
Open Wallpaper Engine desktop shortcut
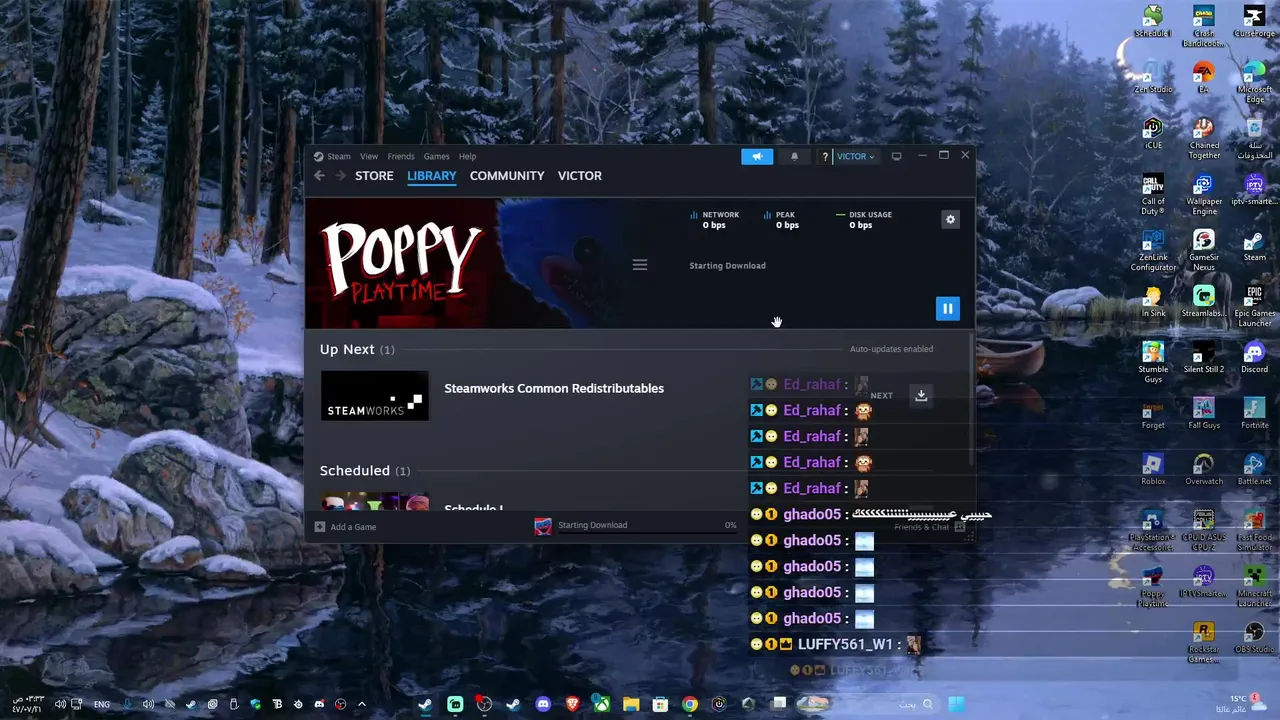pyautogui.click(x=1204, y=194)
